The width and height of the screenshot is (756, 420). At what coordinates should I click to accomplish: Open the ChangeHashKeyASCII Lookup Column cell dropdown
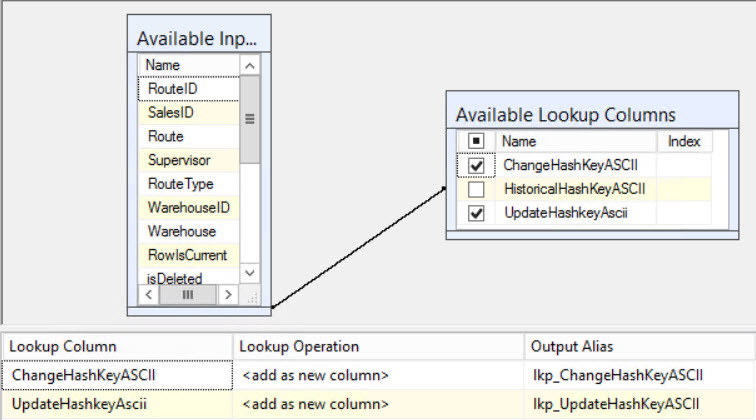116,375
